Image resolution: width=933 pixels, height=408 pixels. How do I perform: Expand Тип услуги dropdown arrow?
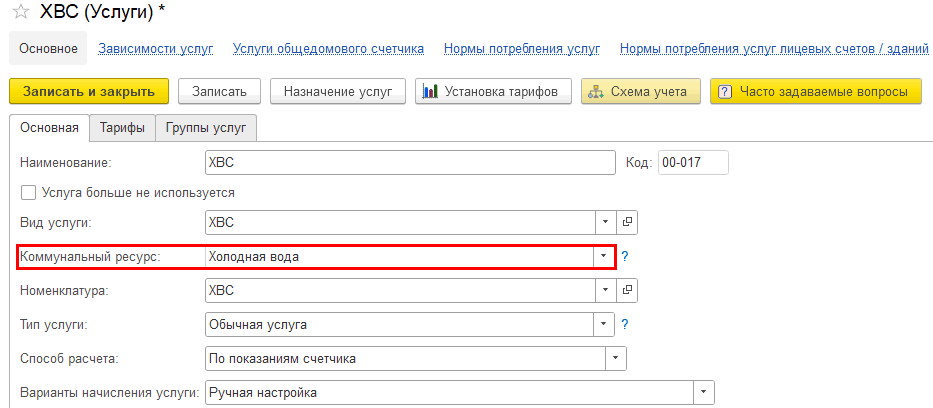603,324
